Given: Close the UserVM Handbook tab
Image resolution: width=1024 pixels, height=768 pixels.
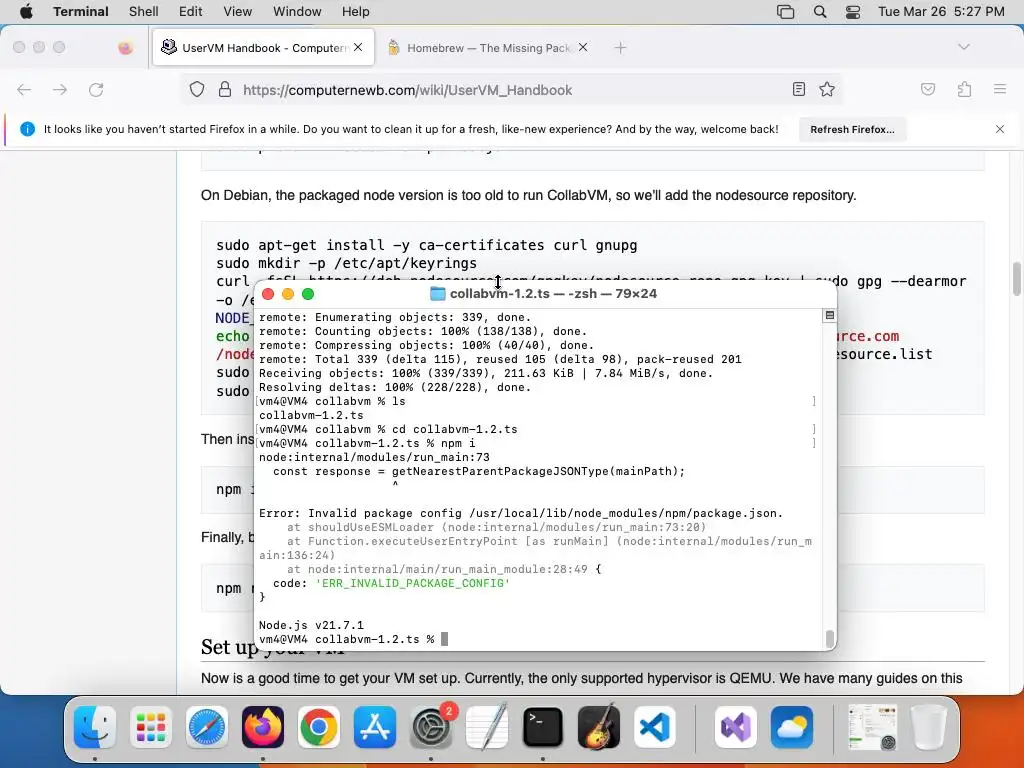Looking at the screenshot, I should 358,48.
